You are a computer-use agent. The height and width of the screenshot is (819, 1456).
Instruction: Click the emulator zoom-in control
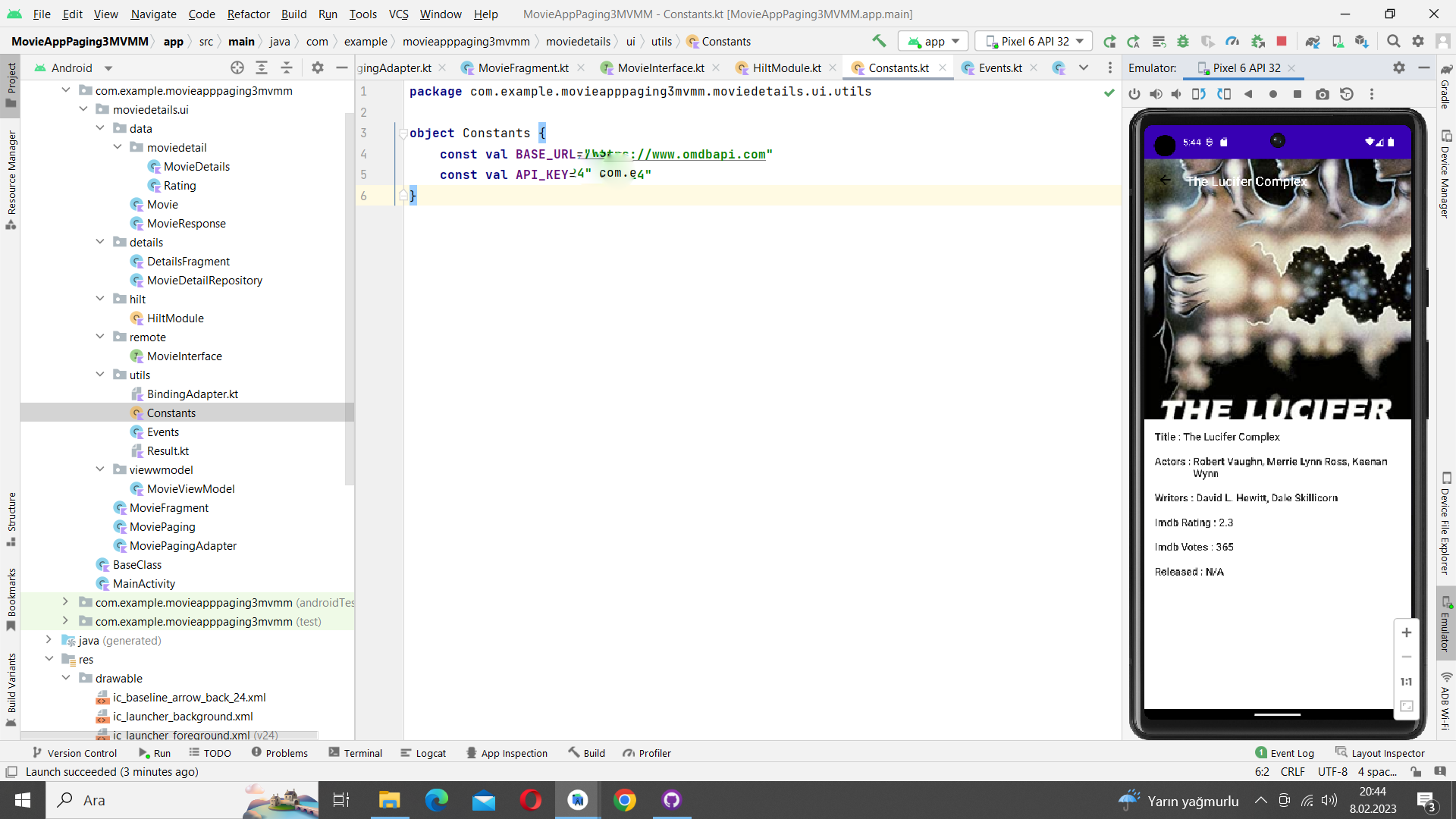click(x=1407, y=632)
